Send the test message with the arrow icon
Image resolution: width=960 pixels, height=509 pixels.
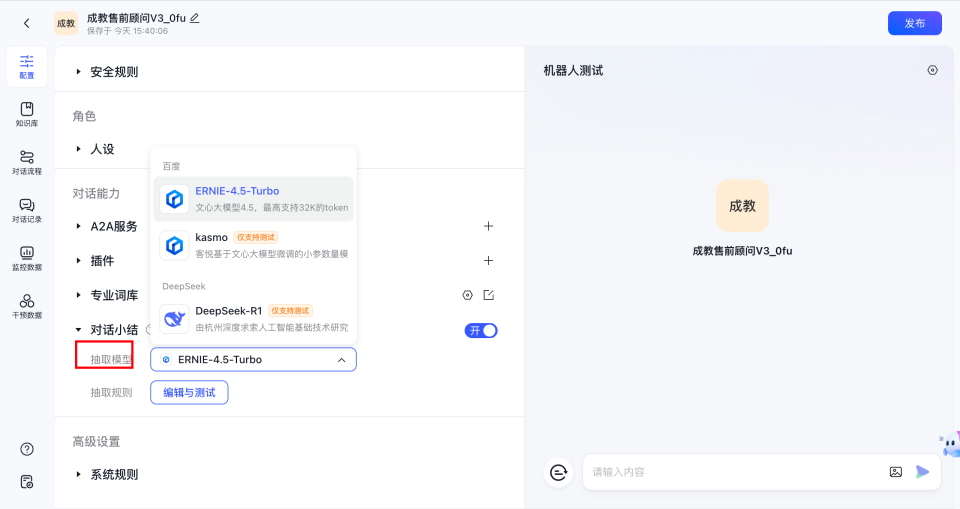pyautogui.click(x=922, y=472)
